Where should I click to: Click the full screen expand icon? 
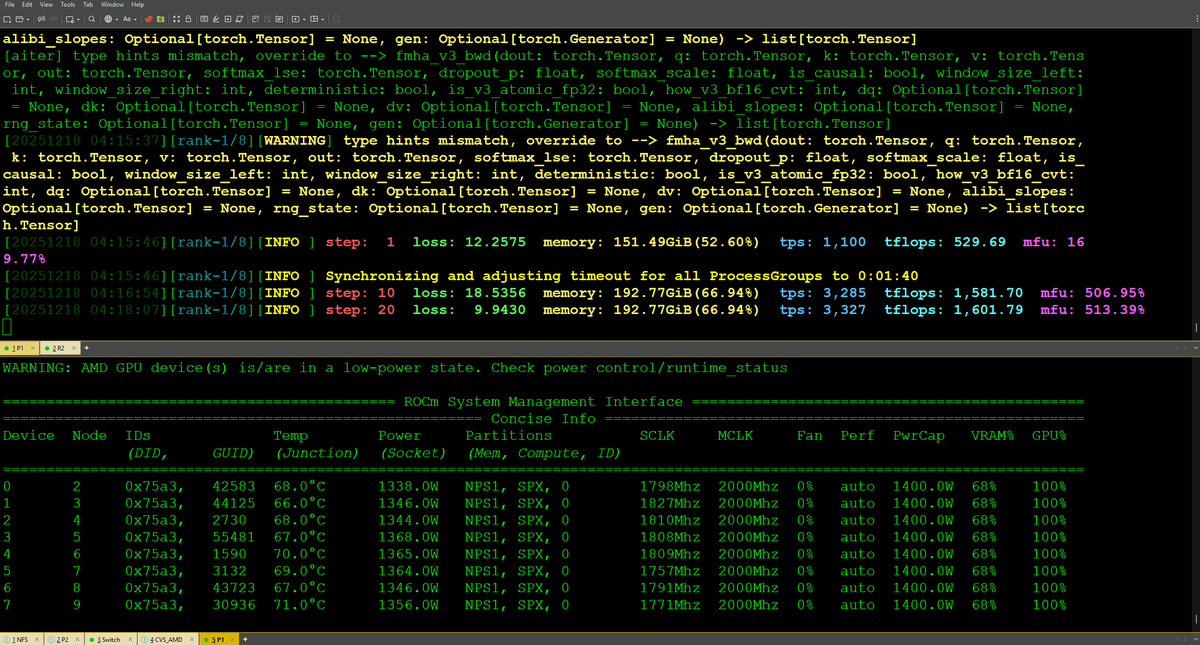(176, 19)
